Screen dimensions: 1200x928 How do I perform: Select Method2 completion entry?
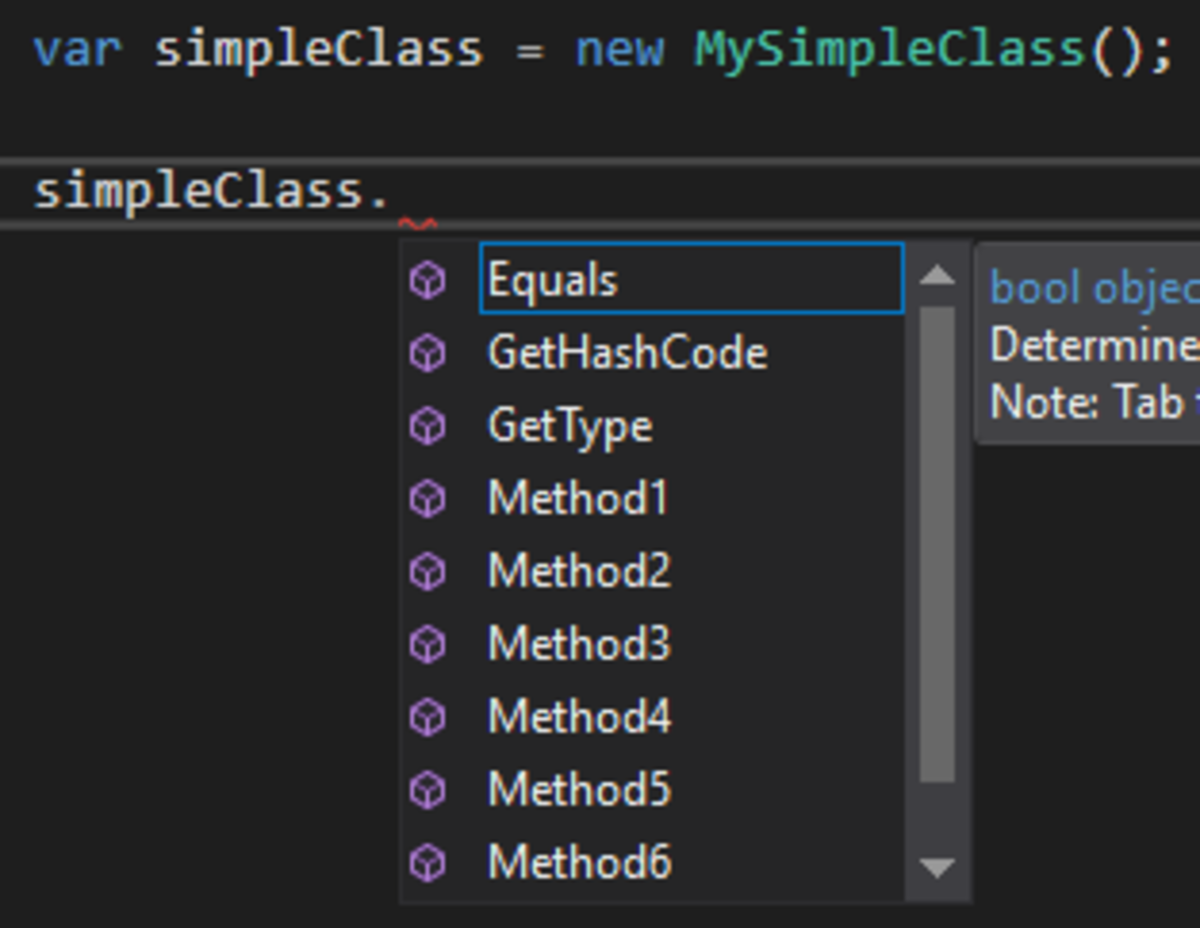click(579, 571)
